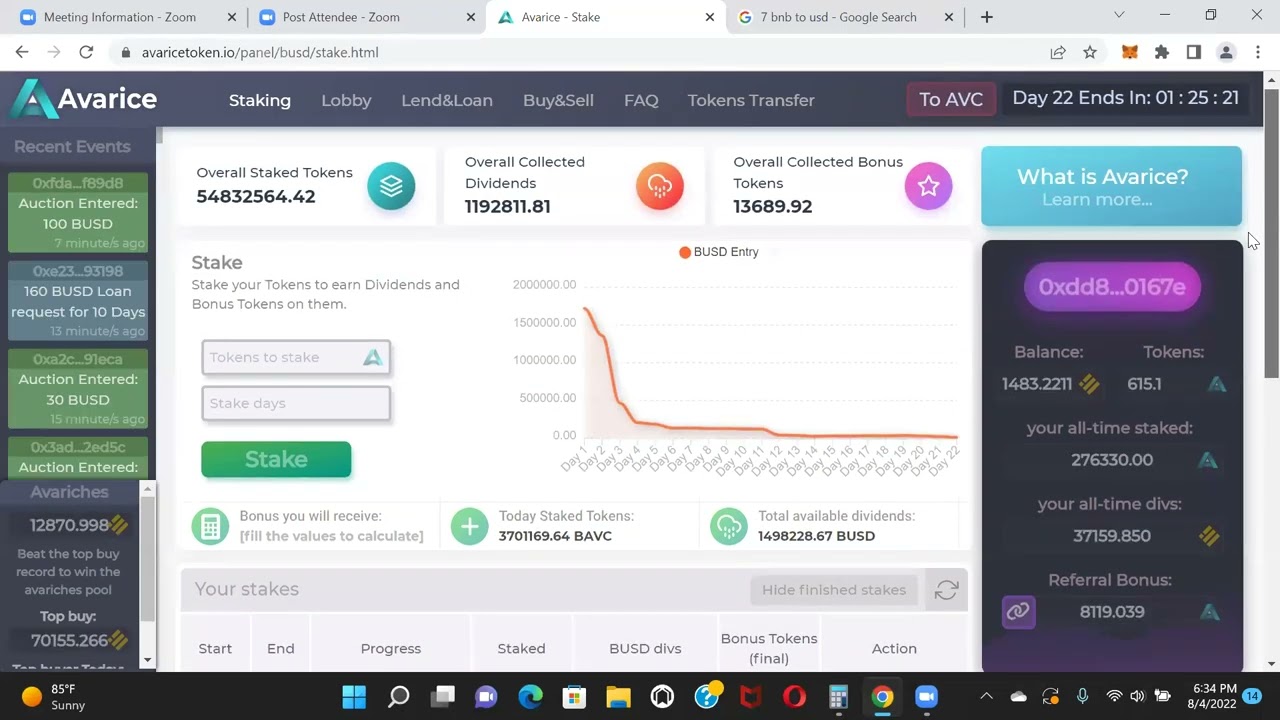1280x720 pixels.
Task: Click the address bar URL
Action: click(260, 52)
